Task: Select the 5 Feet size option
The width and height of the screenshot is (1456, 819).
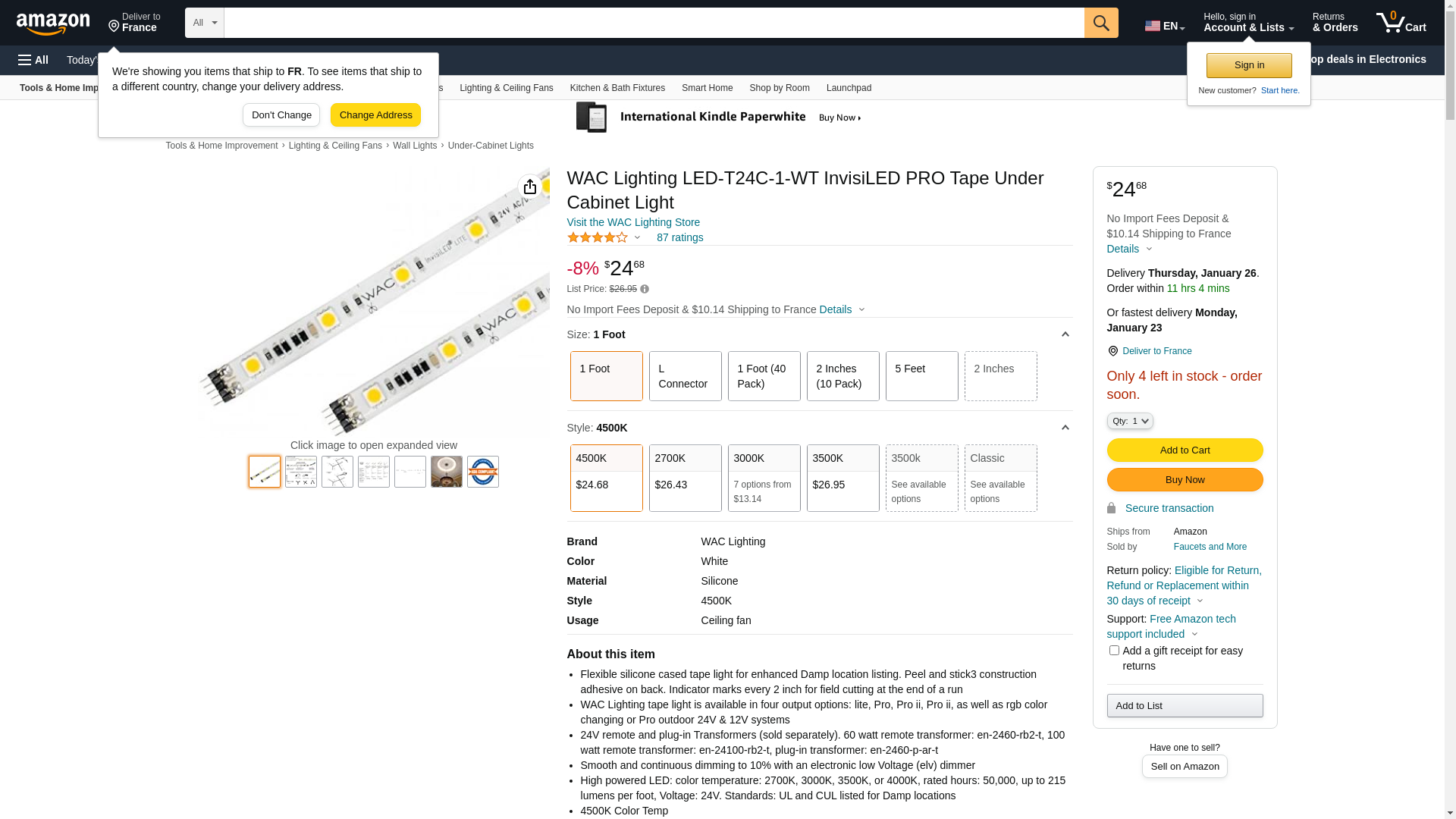Action: (x=921, y=376)
